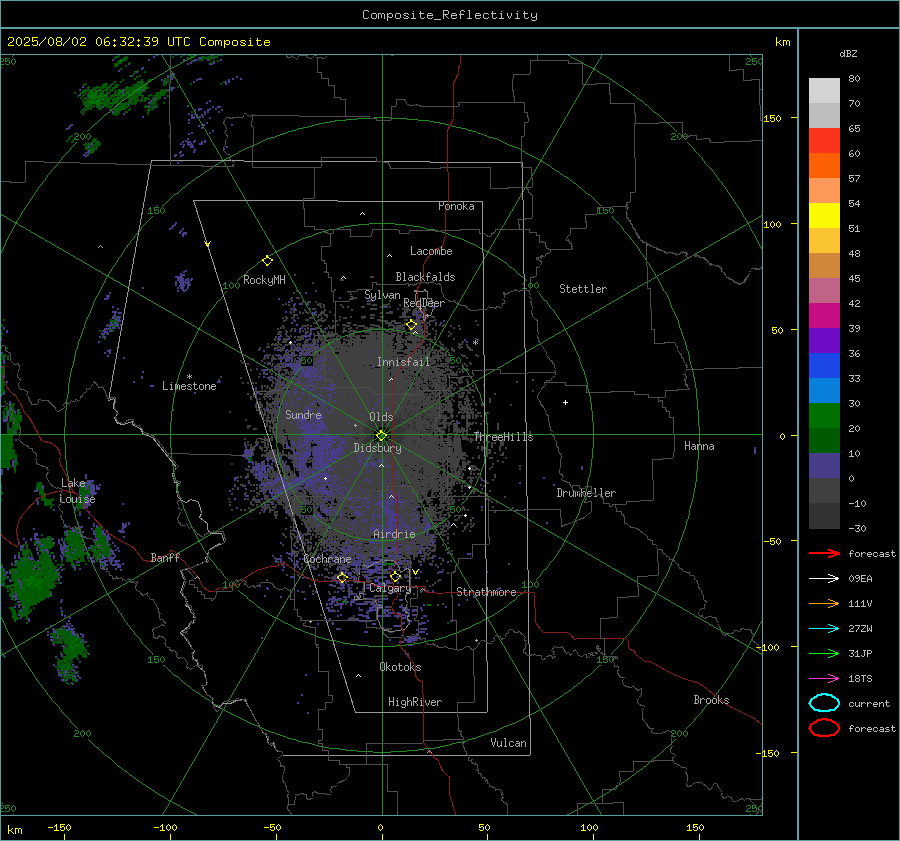
Task: Click the Strathmore city label
Action: [x=486, y=592]
